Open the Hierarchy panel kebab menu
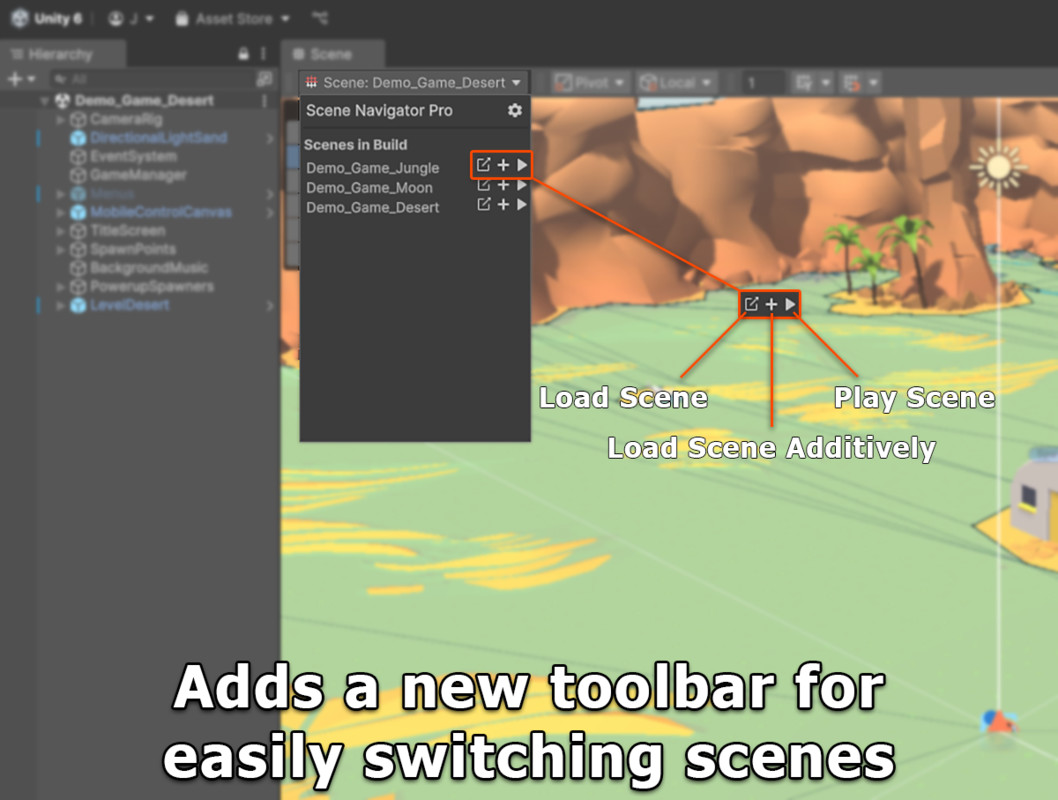Viewport: 1058px width, 800px height. [263, 54]
